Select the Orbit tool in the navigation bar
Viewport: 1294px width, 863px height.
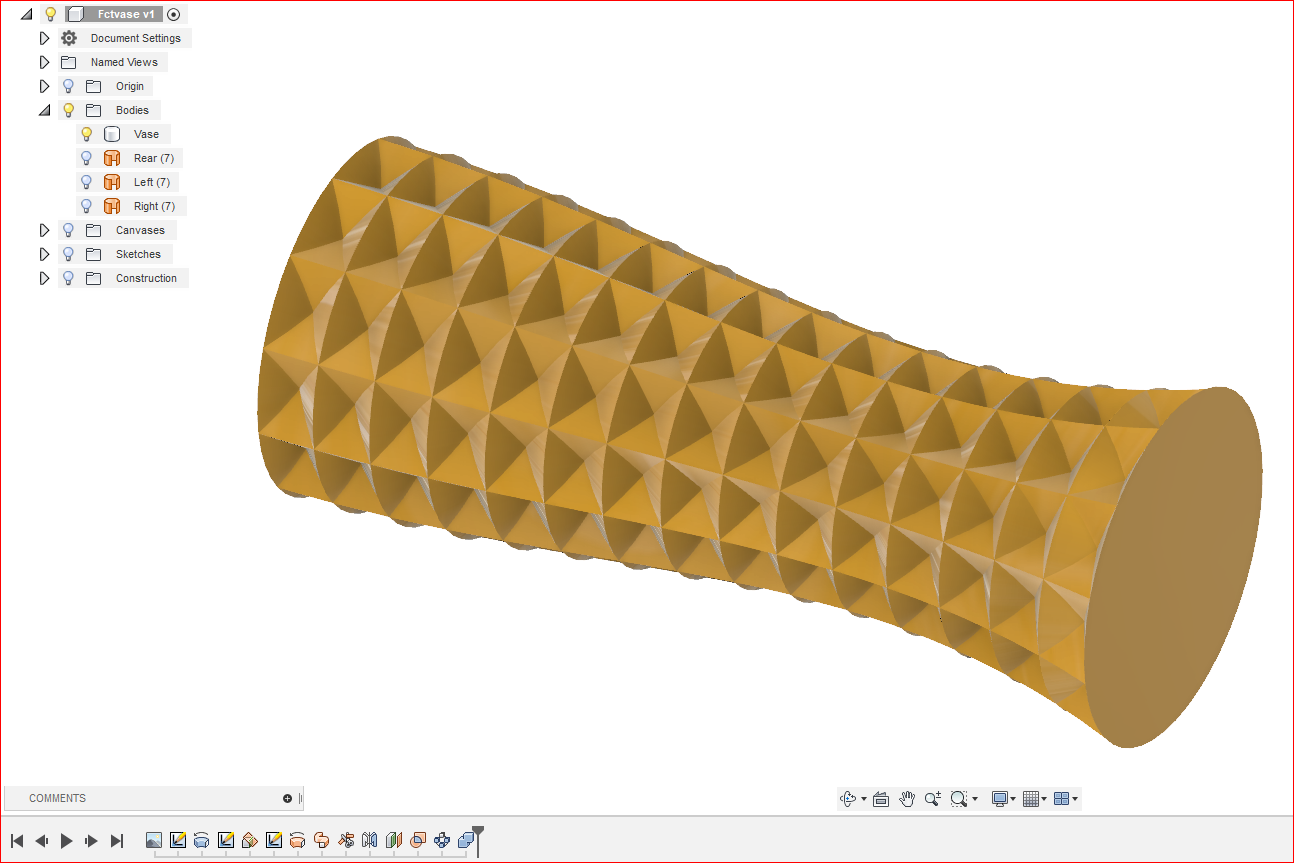[x=849, y=798]
